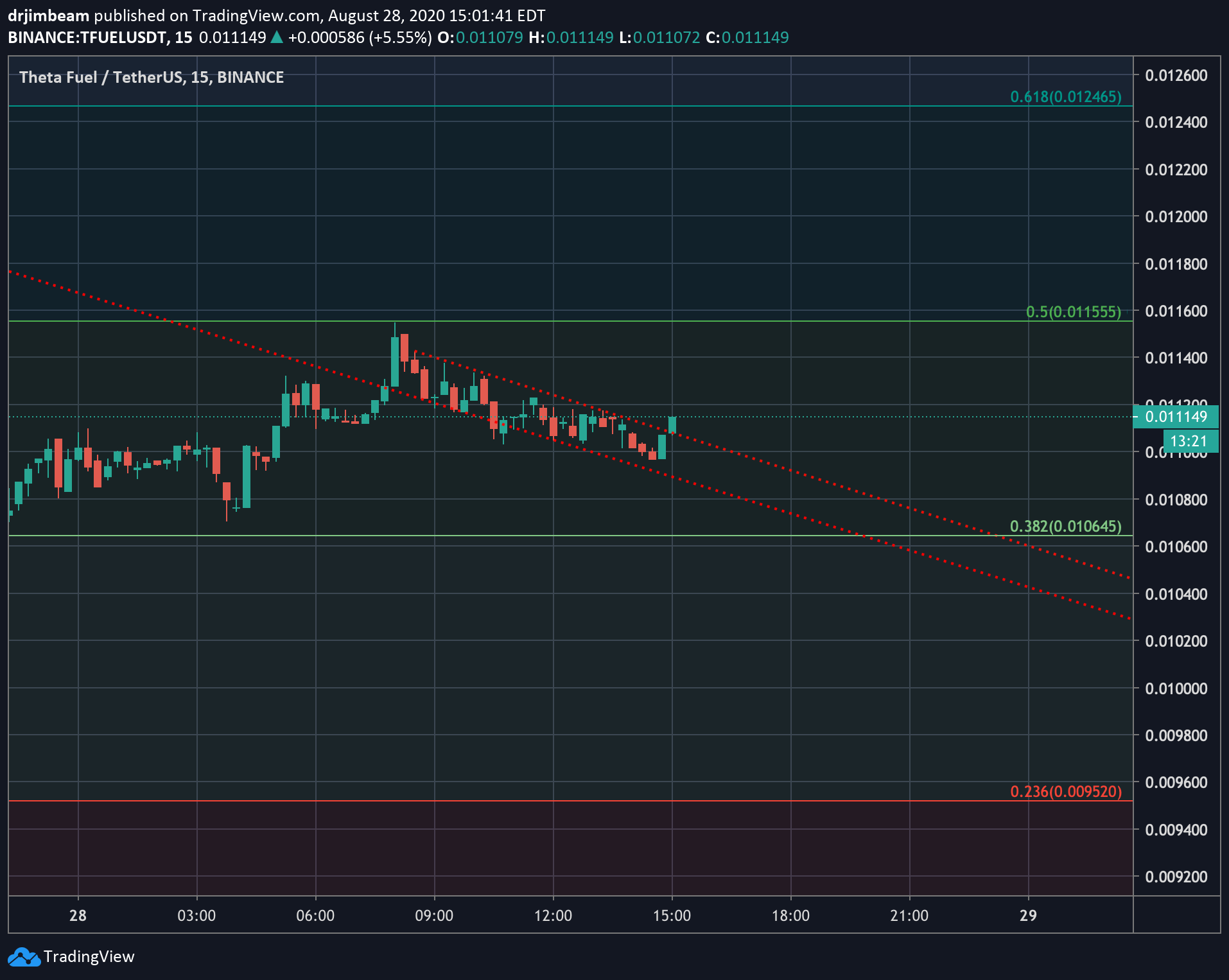Click the TradingView wordmark text at bottom
Viewport: 1229px width, 980px height.
89,957
